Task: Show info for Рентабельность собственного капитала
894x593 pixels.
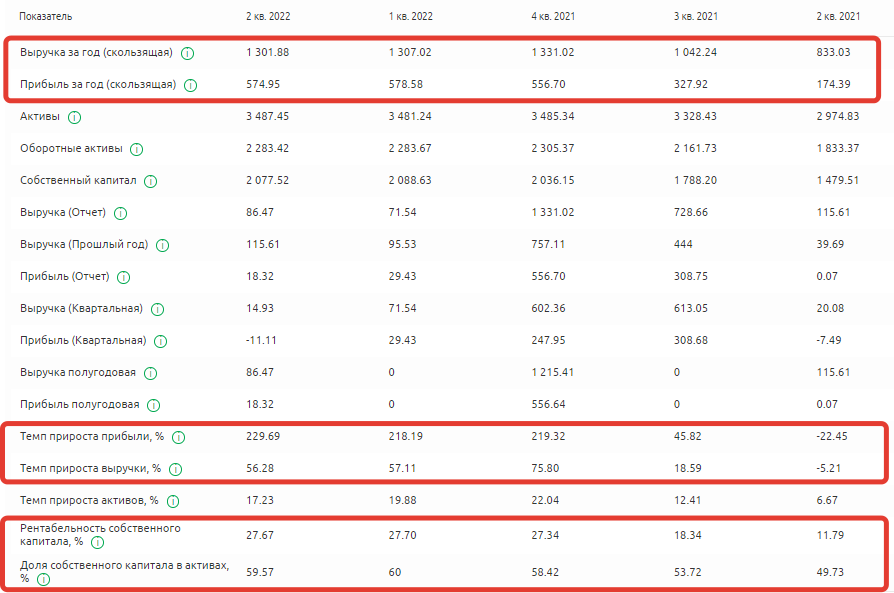Action: pos(98,542)
